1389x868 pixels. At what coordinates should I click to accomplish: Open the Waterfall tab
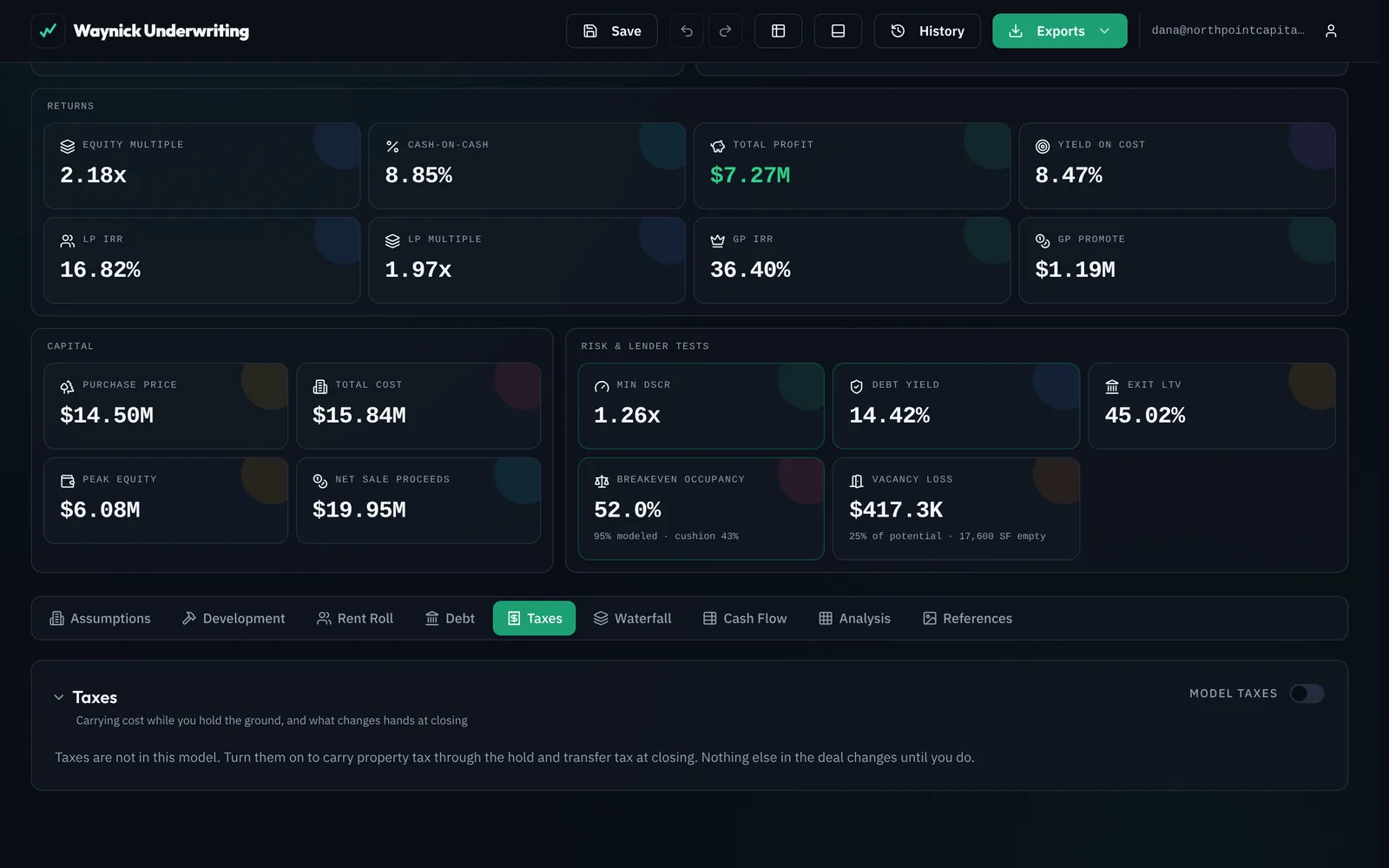(633, 618)
